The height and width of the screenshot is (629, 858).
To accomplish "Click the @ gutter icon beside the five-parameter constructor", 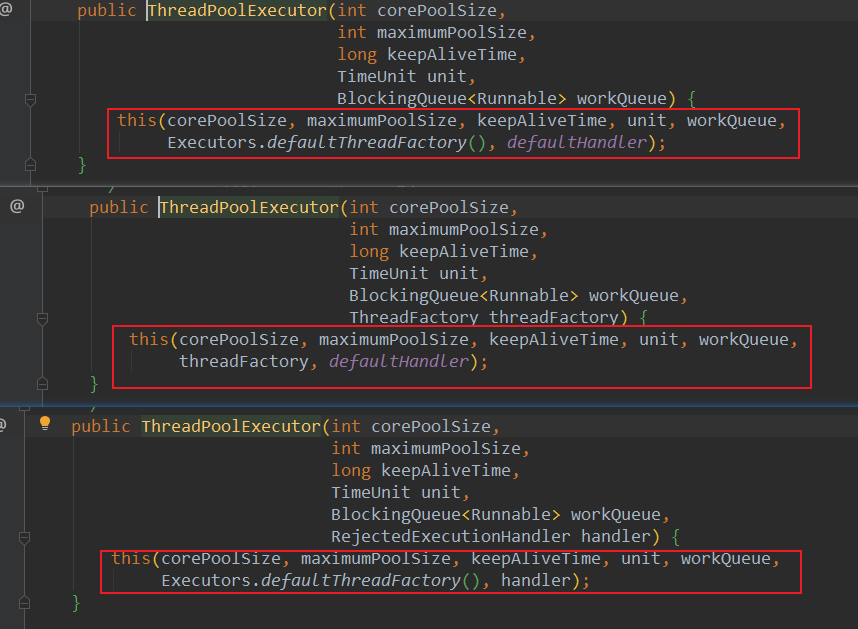I will [x=5, y=9].
